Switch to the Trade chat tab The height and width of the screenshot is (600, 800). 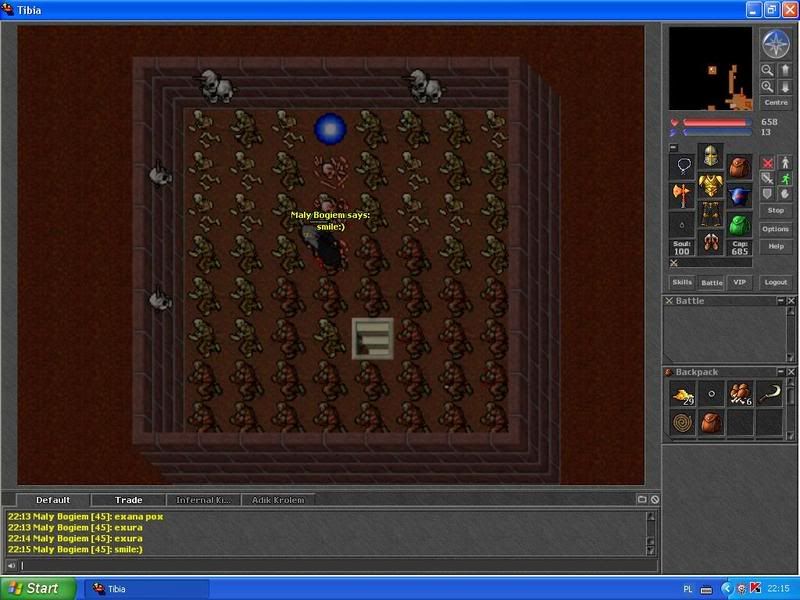pyautogui.click(x=129, y=500)
